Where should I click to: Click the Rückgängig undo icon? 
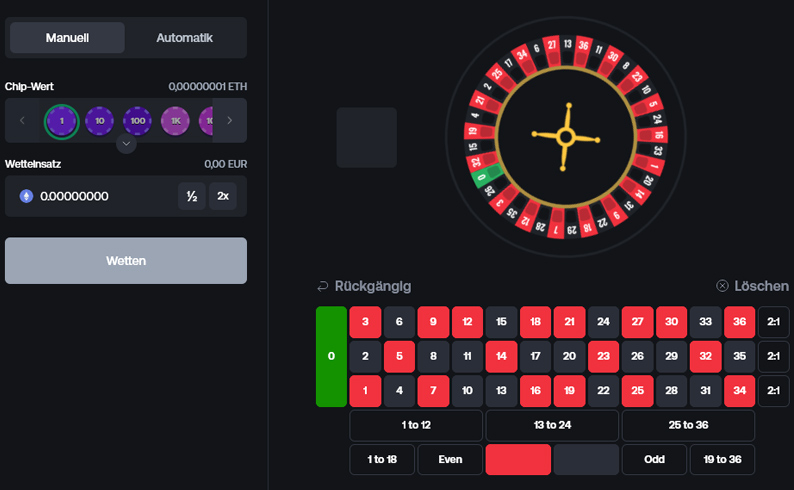(x=323, y=286)
